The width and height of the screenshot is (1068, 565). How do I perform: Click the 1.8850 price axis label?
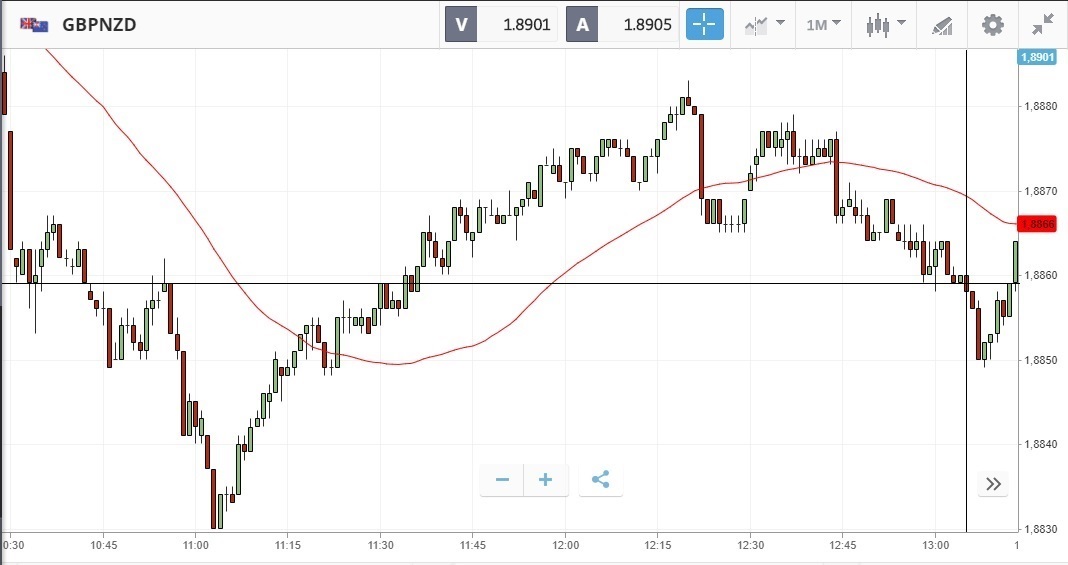click(1040, 360)
